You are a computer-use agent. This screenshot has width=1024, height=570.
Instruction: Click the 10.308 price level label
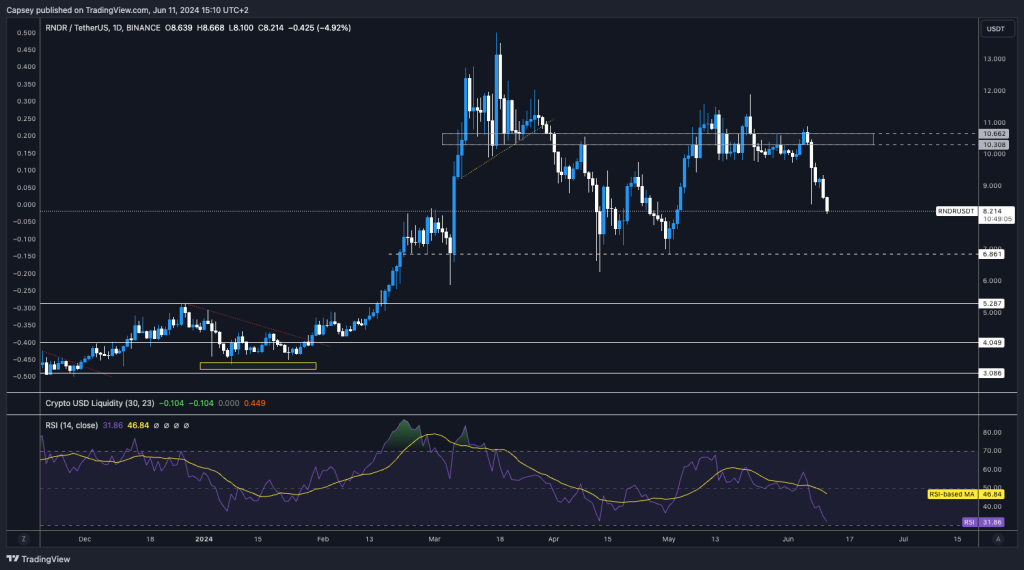994,145
